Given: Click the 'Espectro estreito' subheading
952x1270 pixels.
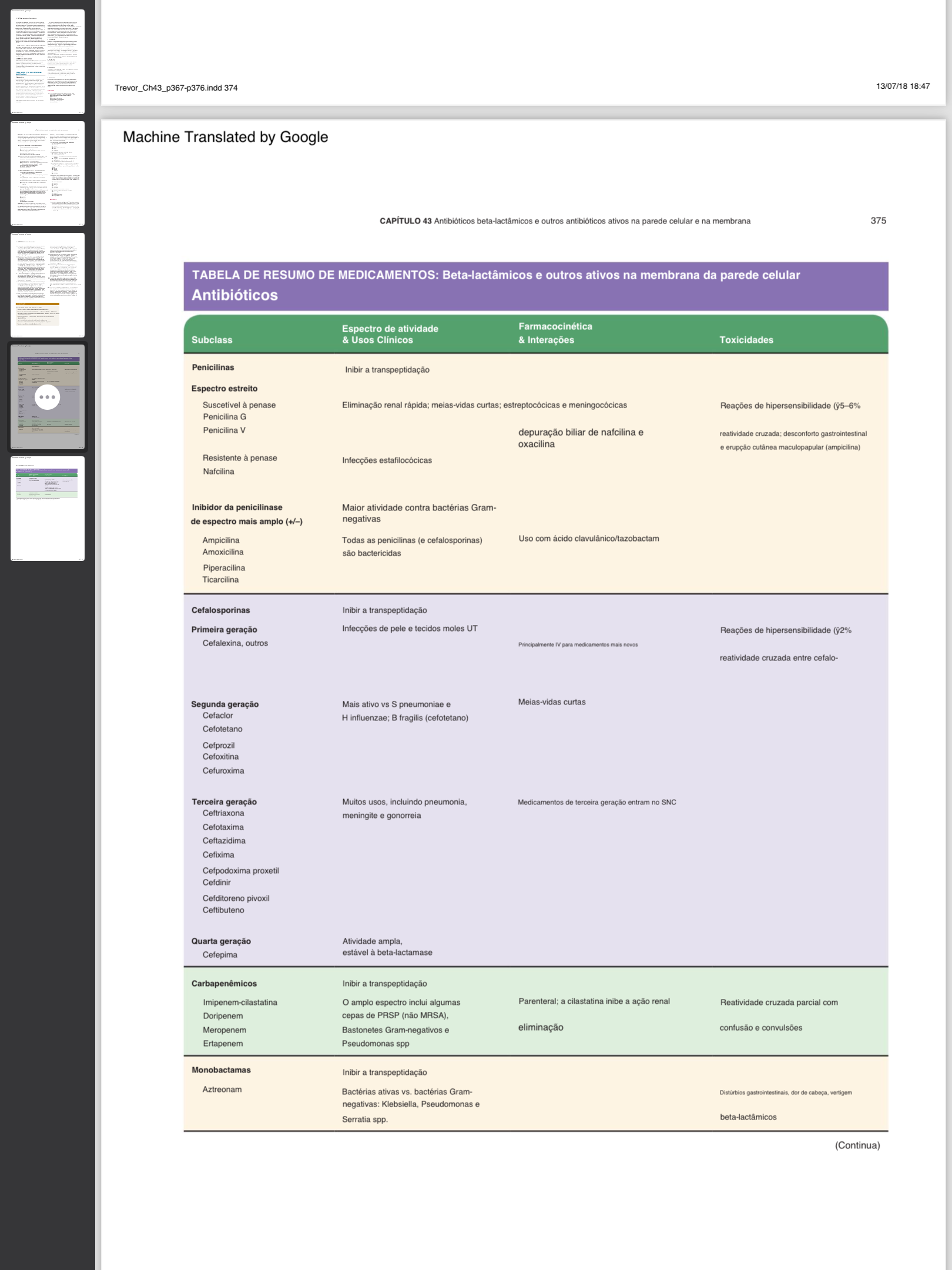Looking at the screenshot, I should pos(224,389).
